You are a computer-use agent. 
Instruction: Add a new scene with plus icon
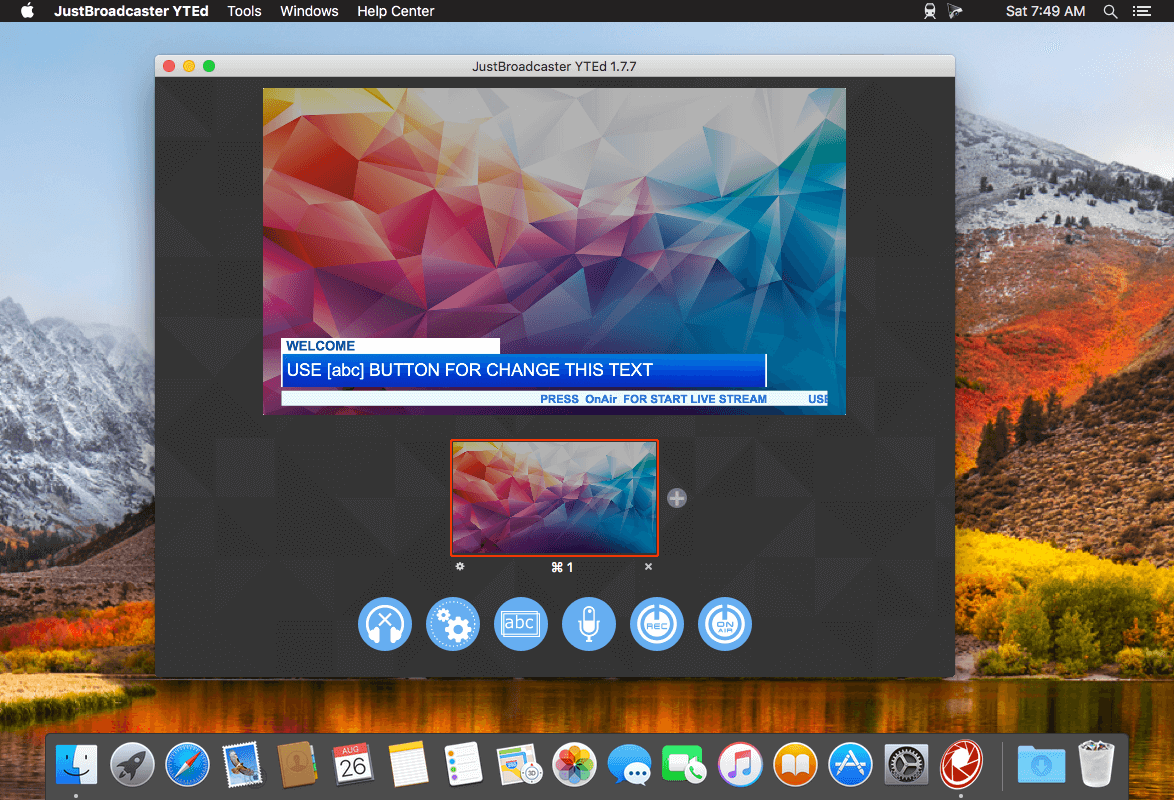click(x=677, y=498)
